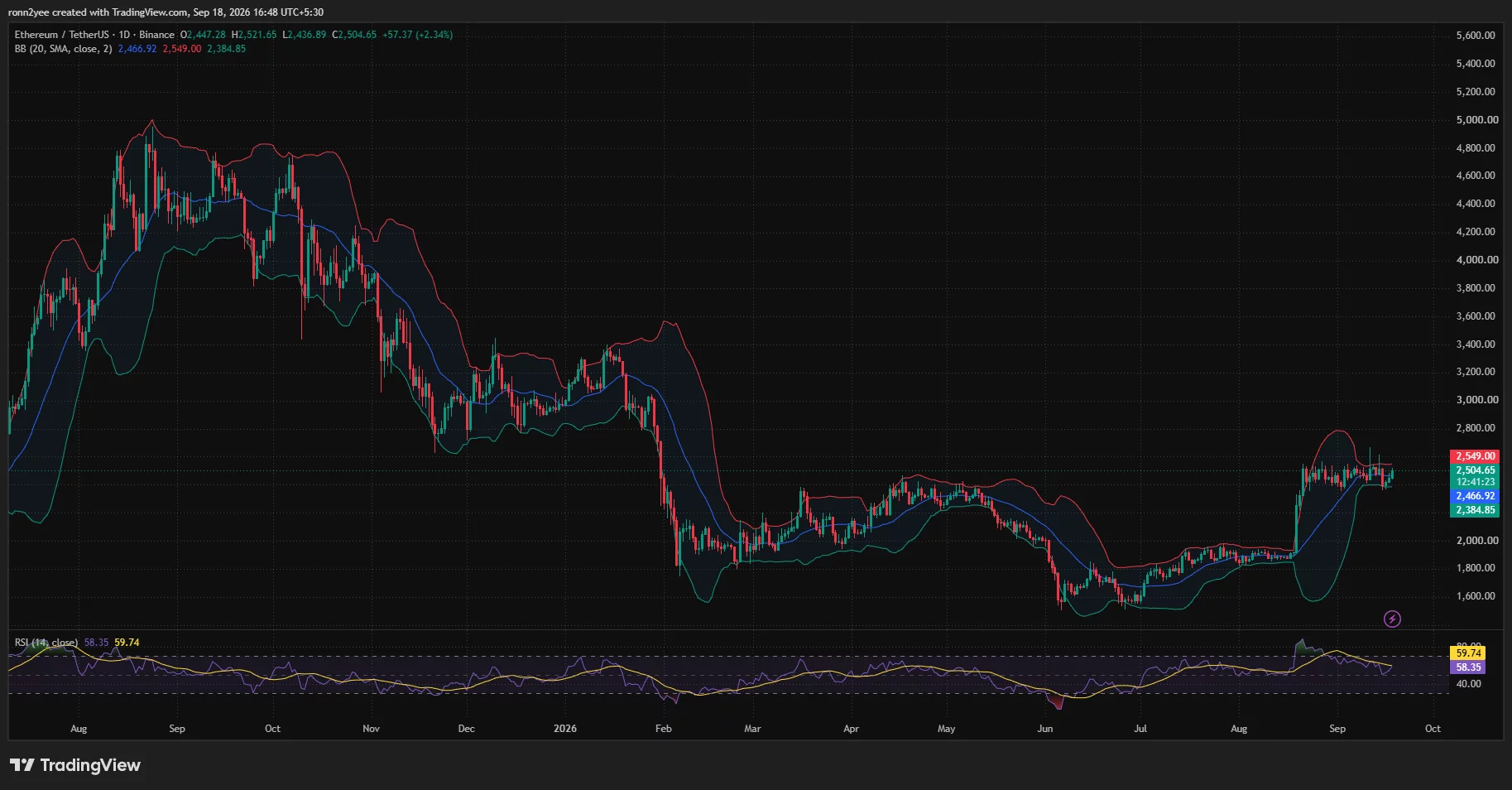
Task: Click green 2,384.85 value in BB legend
Action: click(226, 49)
